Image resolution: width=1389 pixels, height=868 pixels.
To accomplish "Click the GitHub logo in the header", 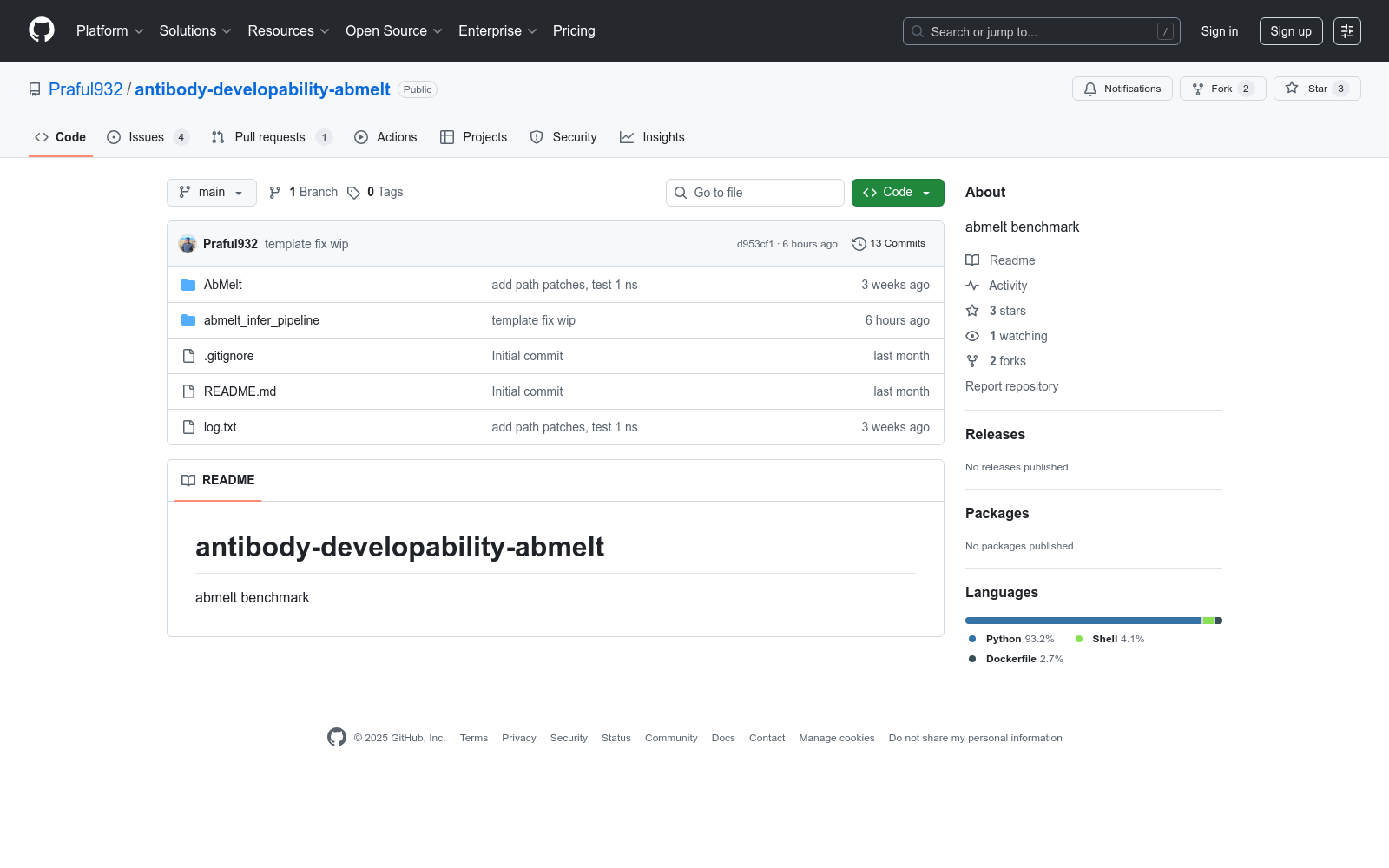I will click(x=42, y=30).
